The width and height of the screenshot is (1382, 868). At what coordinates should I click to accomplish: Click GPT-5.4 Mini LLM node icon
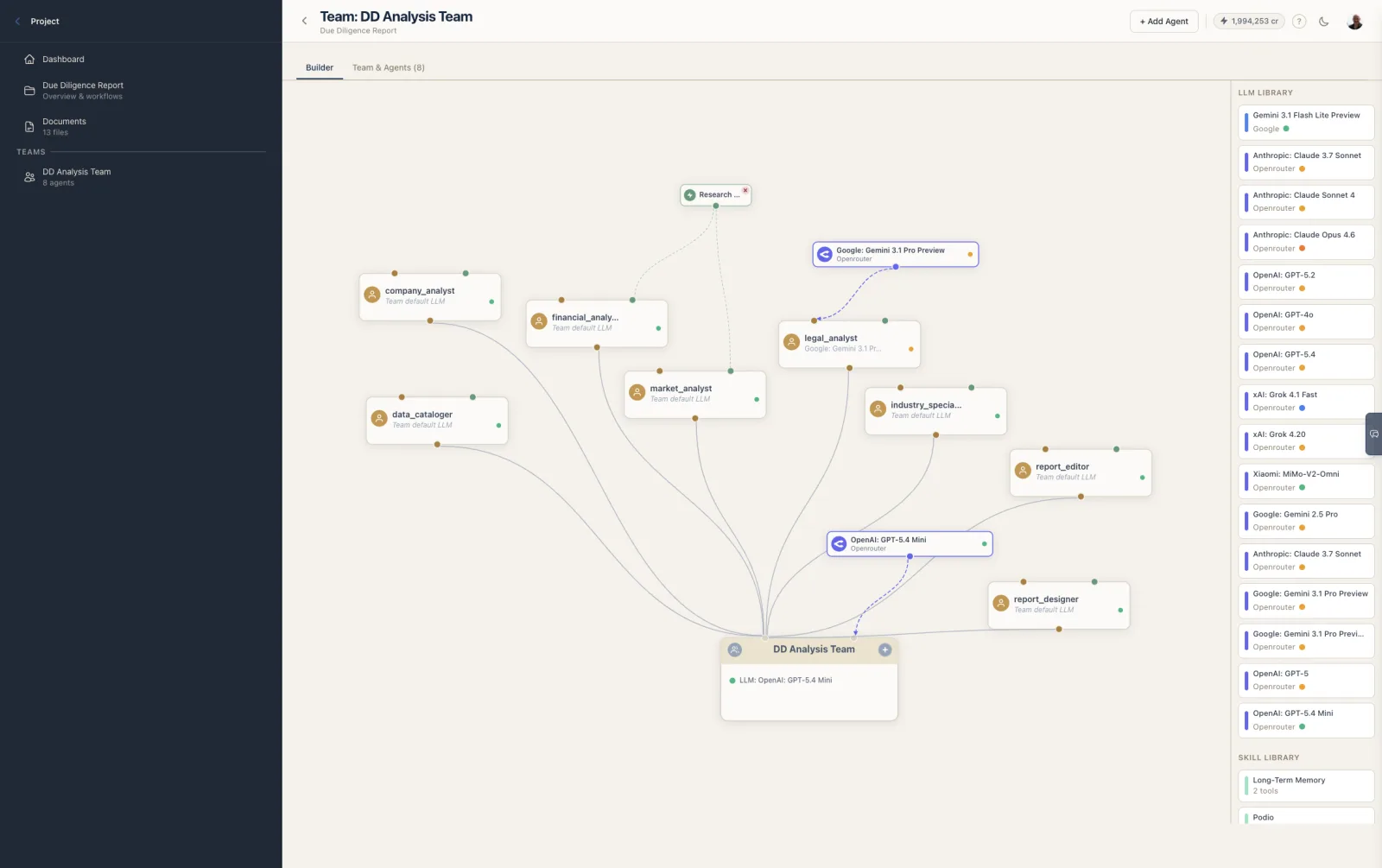click(x=839, y=543)
